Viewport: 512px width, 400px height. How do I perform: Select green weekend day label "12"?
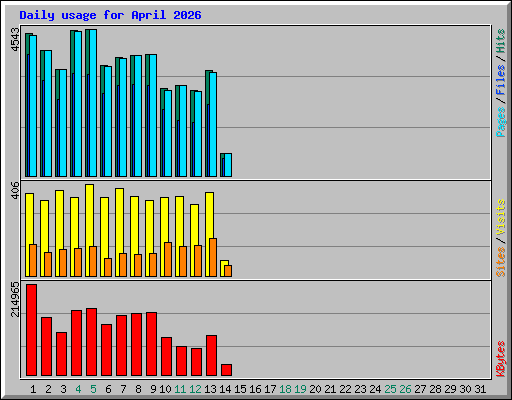pos(195,389)
